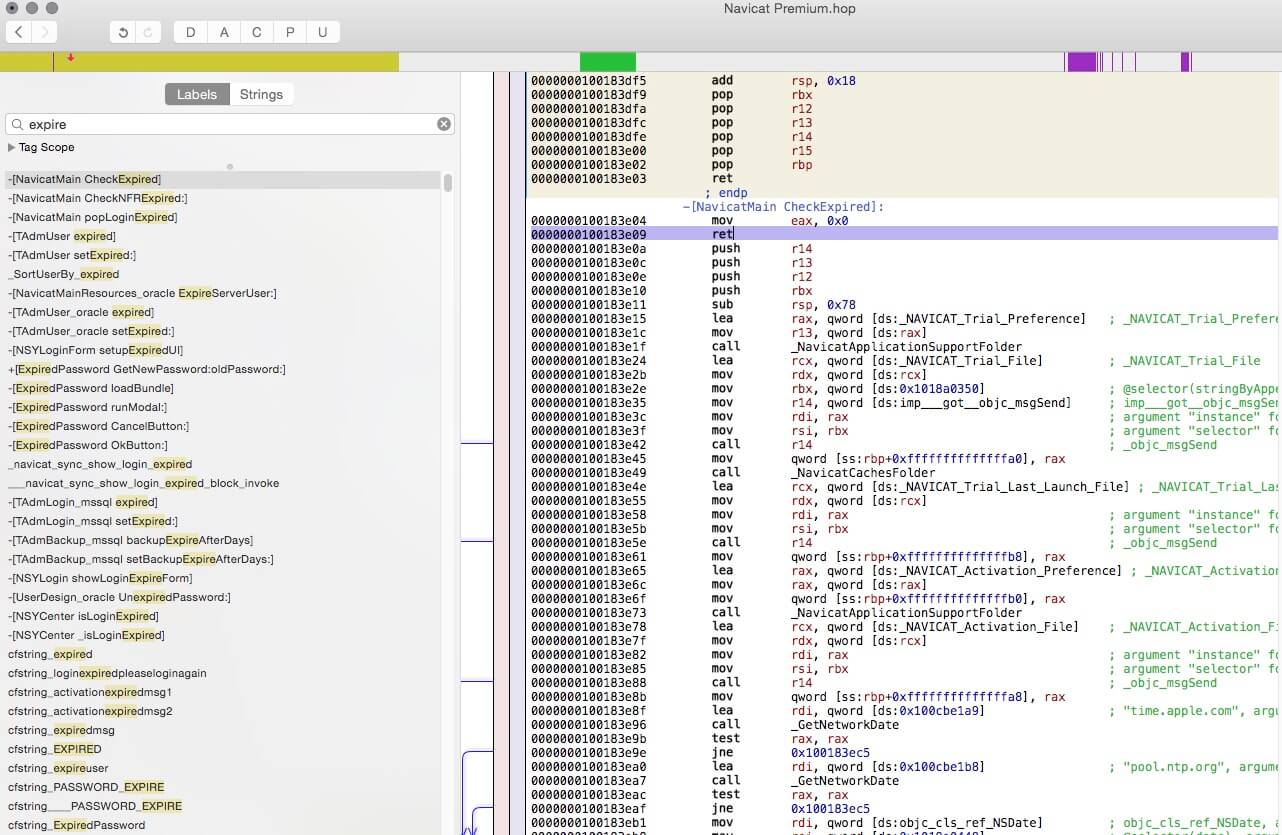
Task: Select -[TAdmLogin_mssql expired] label
Action: pyautogui.click(x=83, y=502)
